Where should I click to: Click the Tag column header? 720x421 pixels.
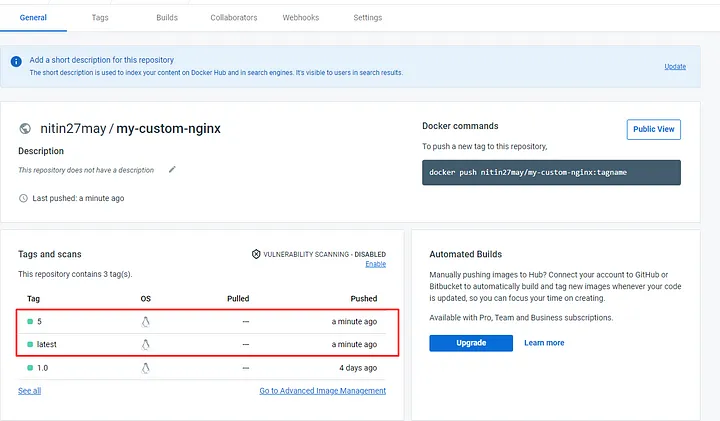[34, 298]
